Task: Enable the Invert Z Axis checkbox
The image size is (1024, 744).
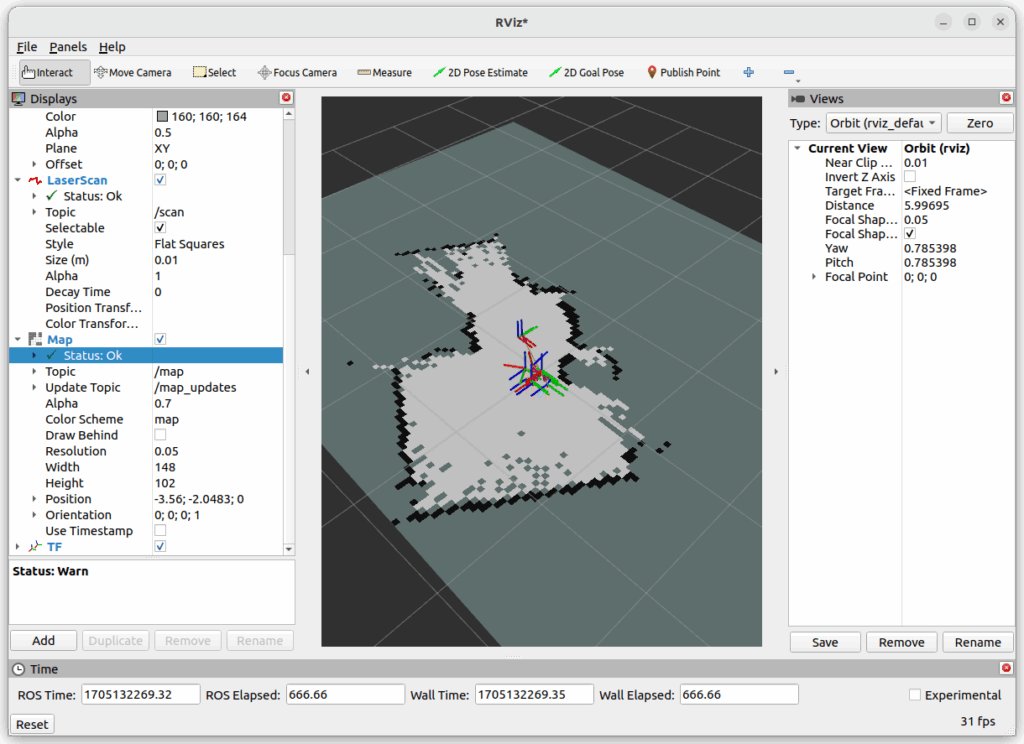Action: (910, 177)
